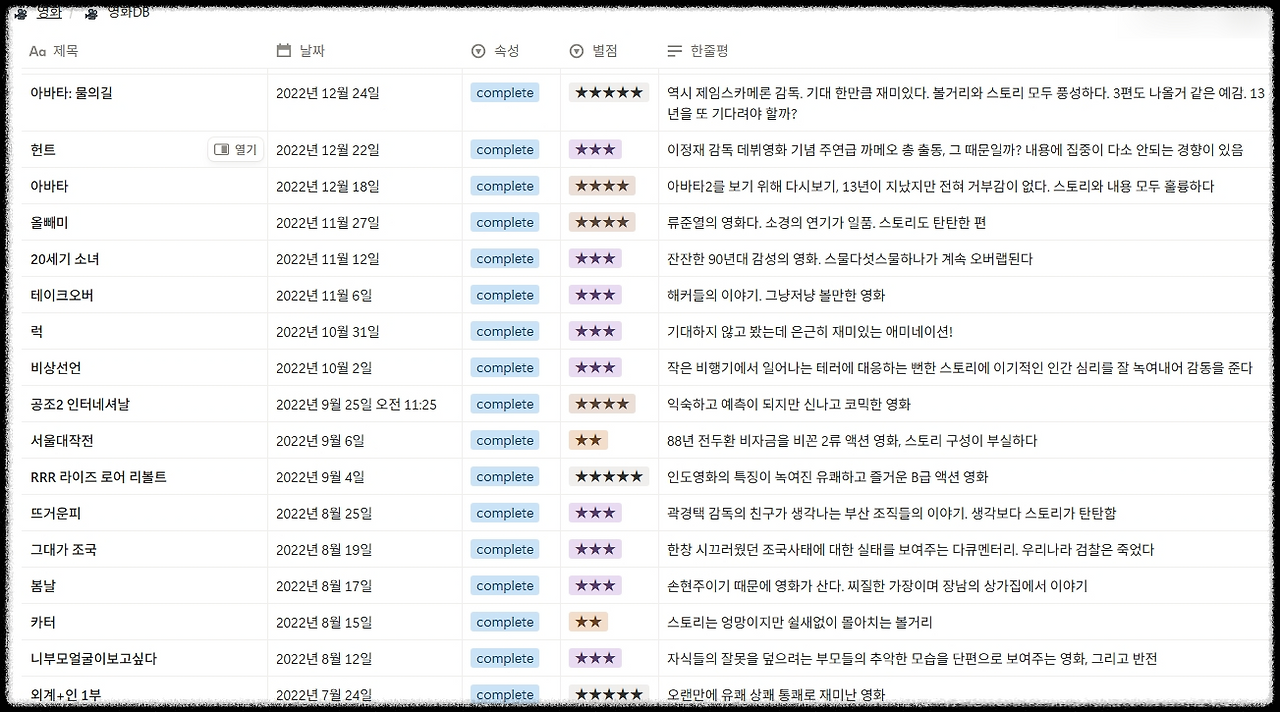The image size is (1280, 712).
Task: Click review text starting 익숙하고 예측이 되지만
Action: [x=789, y=405]
